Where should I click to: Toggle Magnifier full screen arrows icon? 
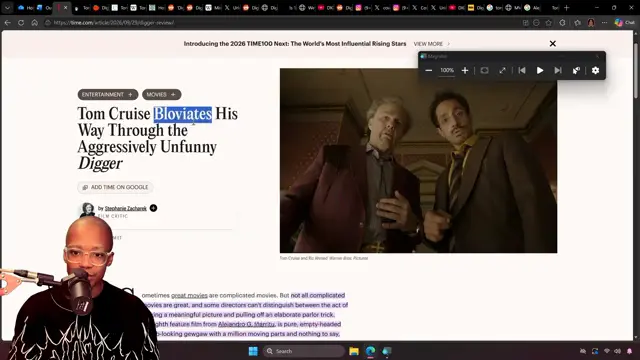[x=502, y=71]
